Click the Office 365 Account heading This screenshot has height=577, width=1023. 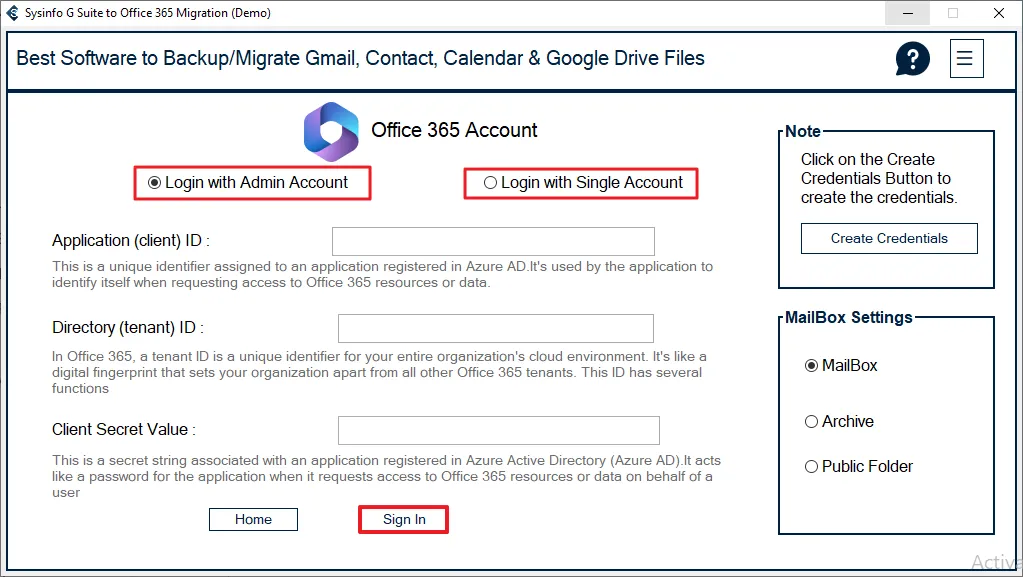pos(454,131)
